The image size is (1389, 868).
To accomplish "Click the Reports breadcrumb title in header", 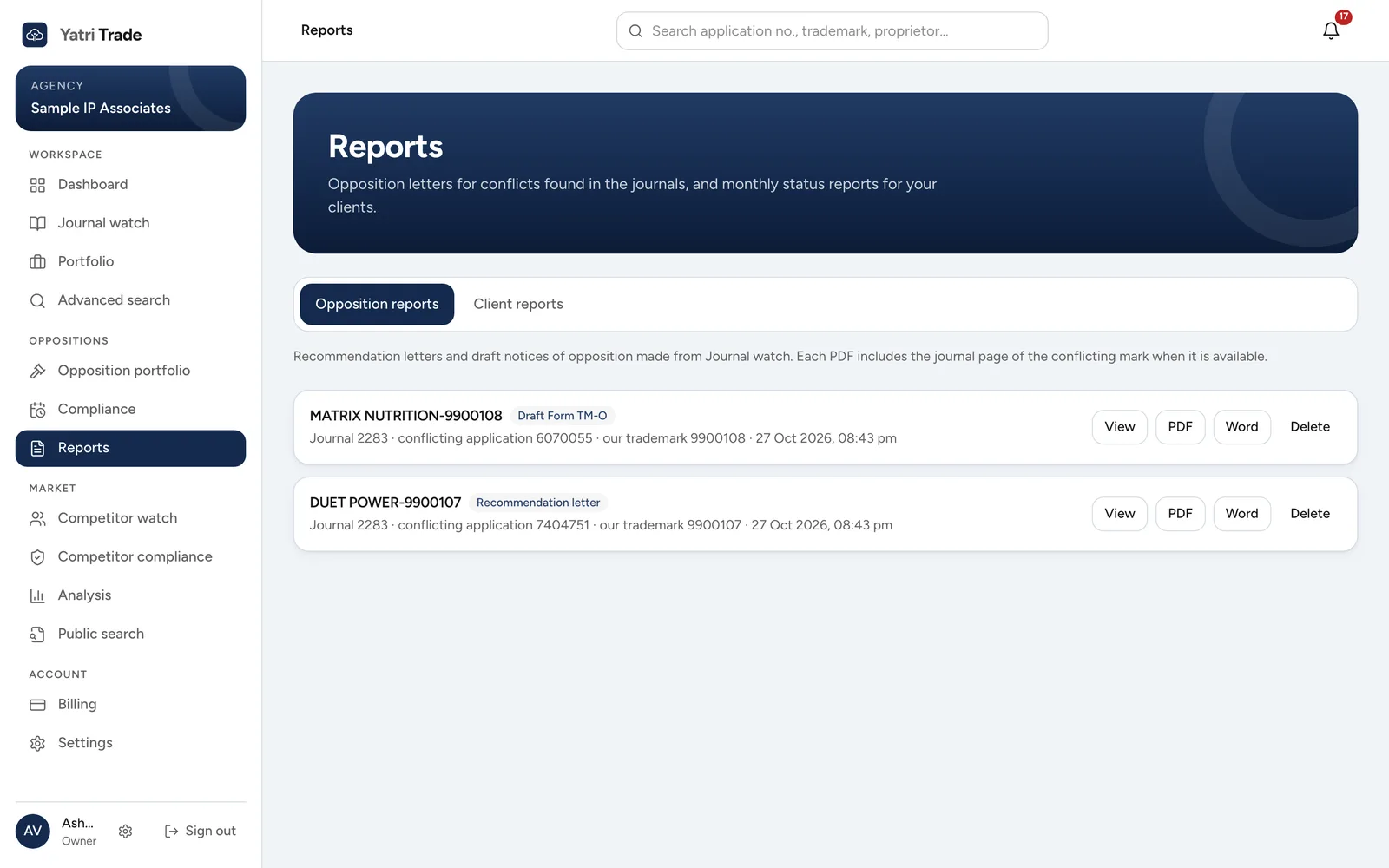I will [x=326, y=30].
